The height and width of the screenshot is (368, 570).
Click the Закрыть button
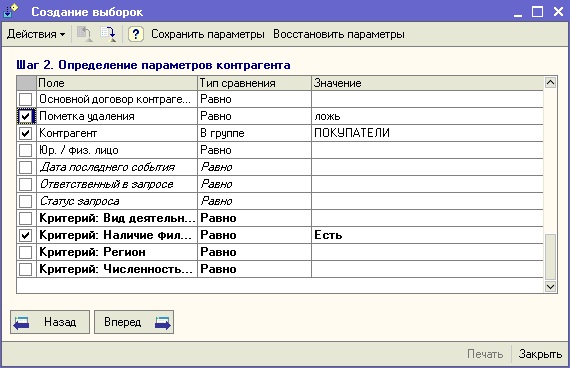[x=540, y=354]
